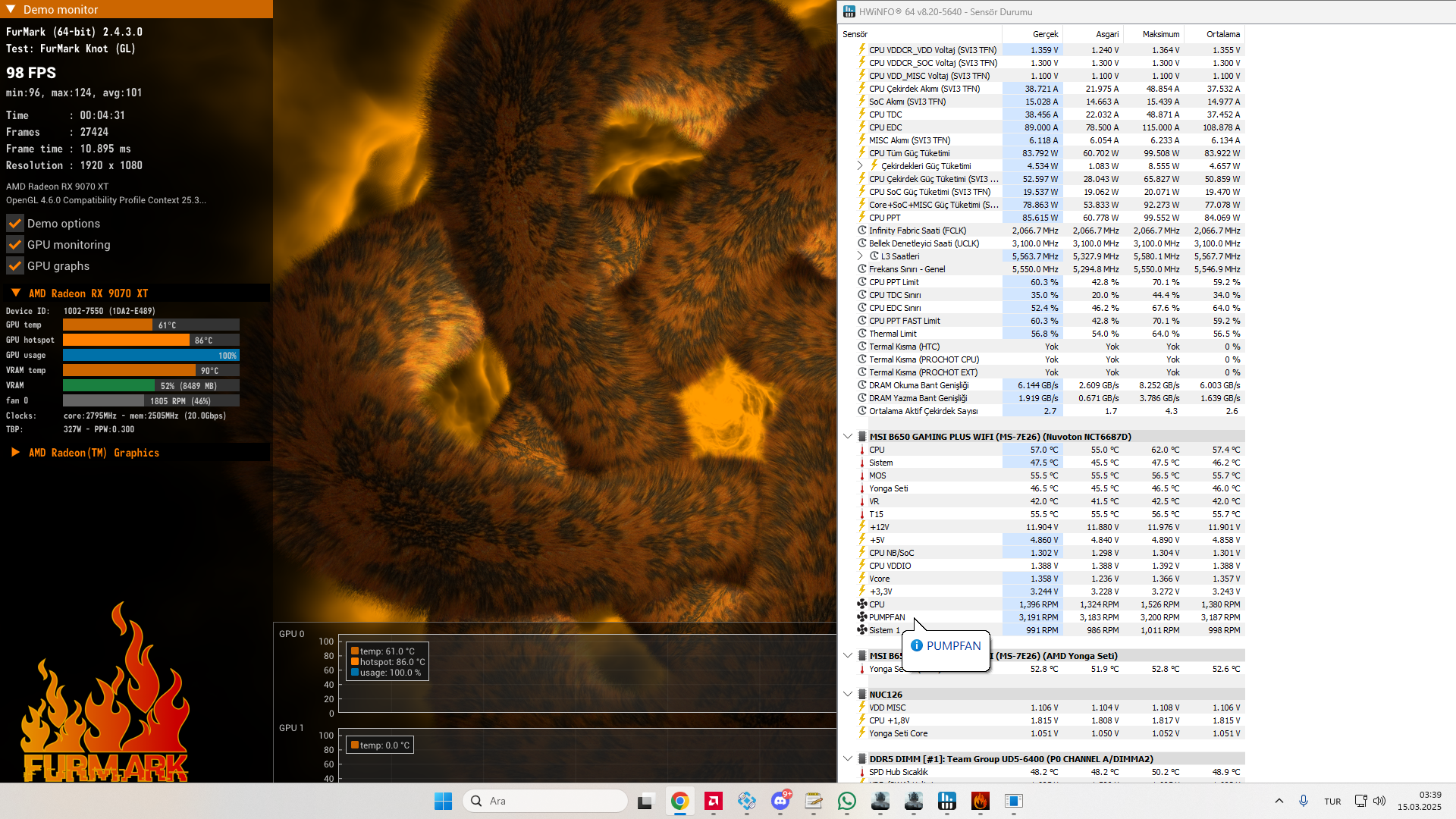Expand the AMD Radeon(TM) Graphics section
Image resolution: width=1456 pixels, height=819 pixels.
tap(16, 453)
